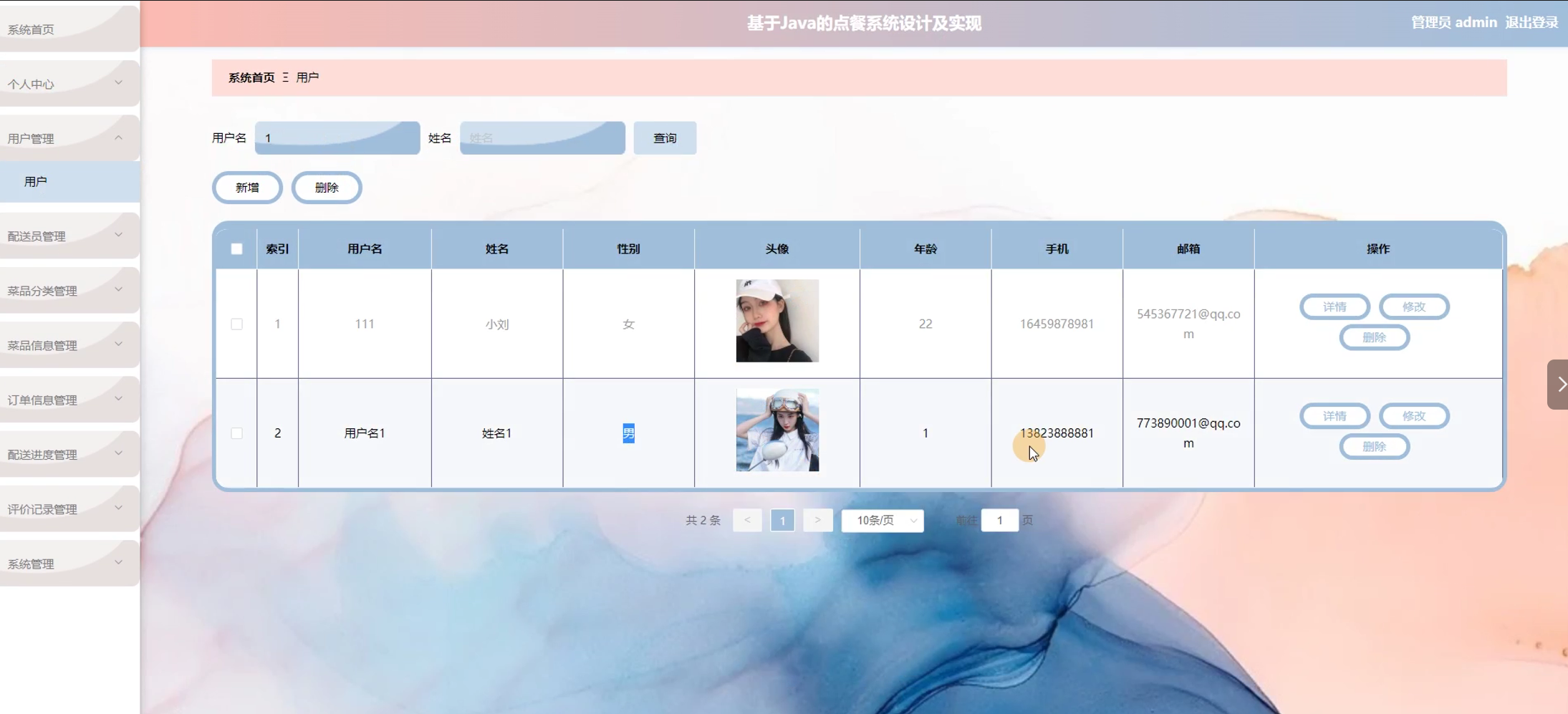This screenshot has width=1568, height=714.
Task: Expand the 菜品信息管理 sidebar menu
Action: click(x=69, y=344)
